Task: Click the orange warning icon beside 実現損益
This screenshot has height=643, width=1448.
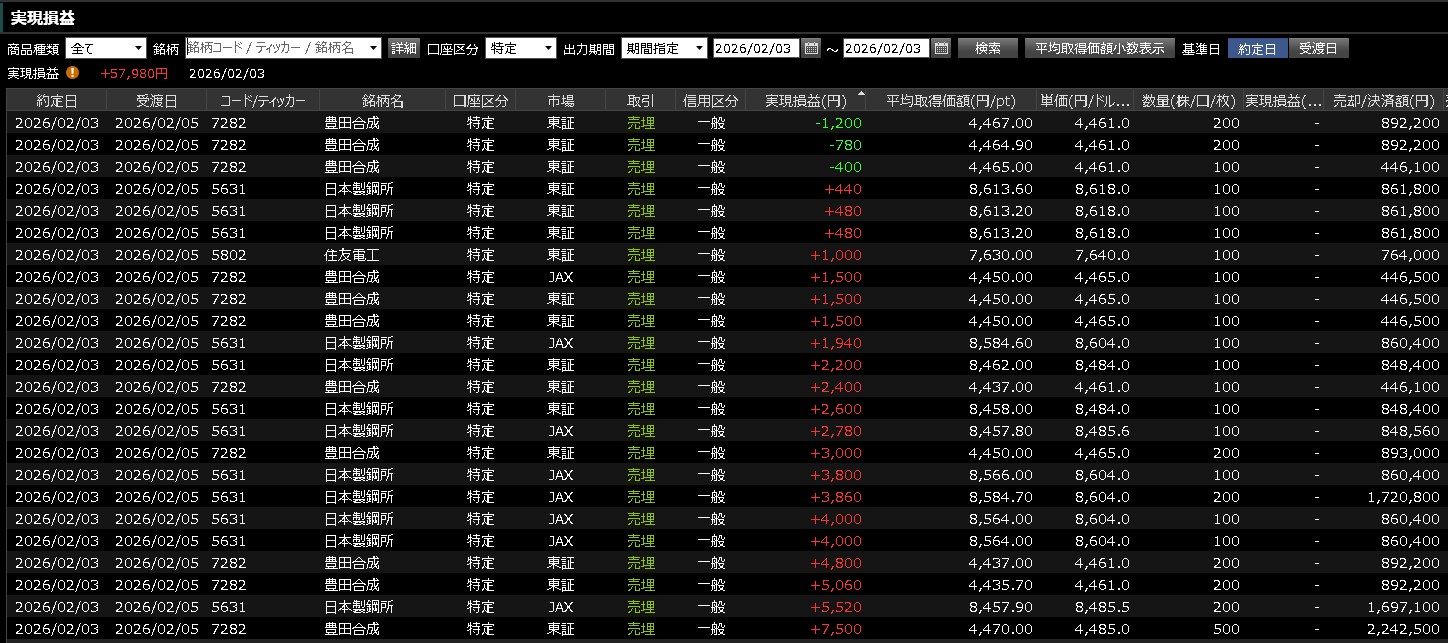Action: pos(73,73)
